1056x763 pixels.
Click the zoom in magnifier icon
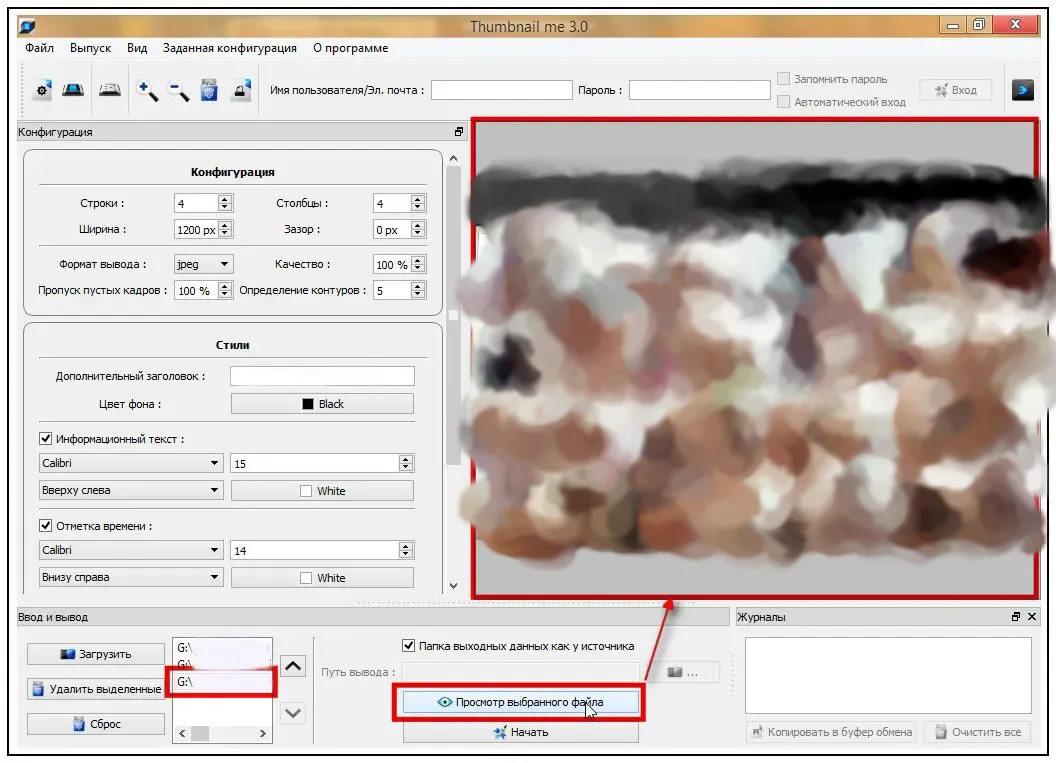(x=147, y=90)
